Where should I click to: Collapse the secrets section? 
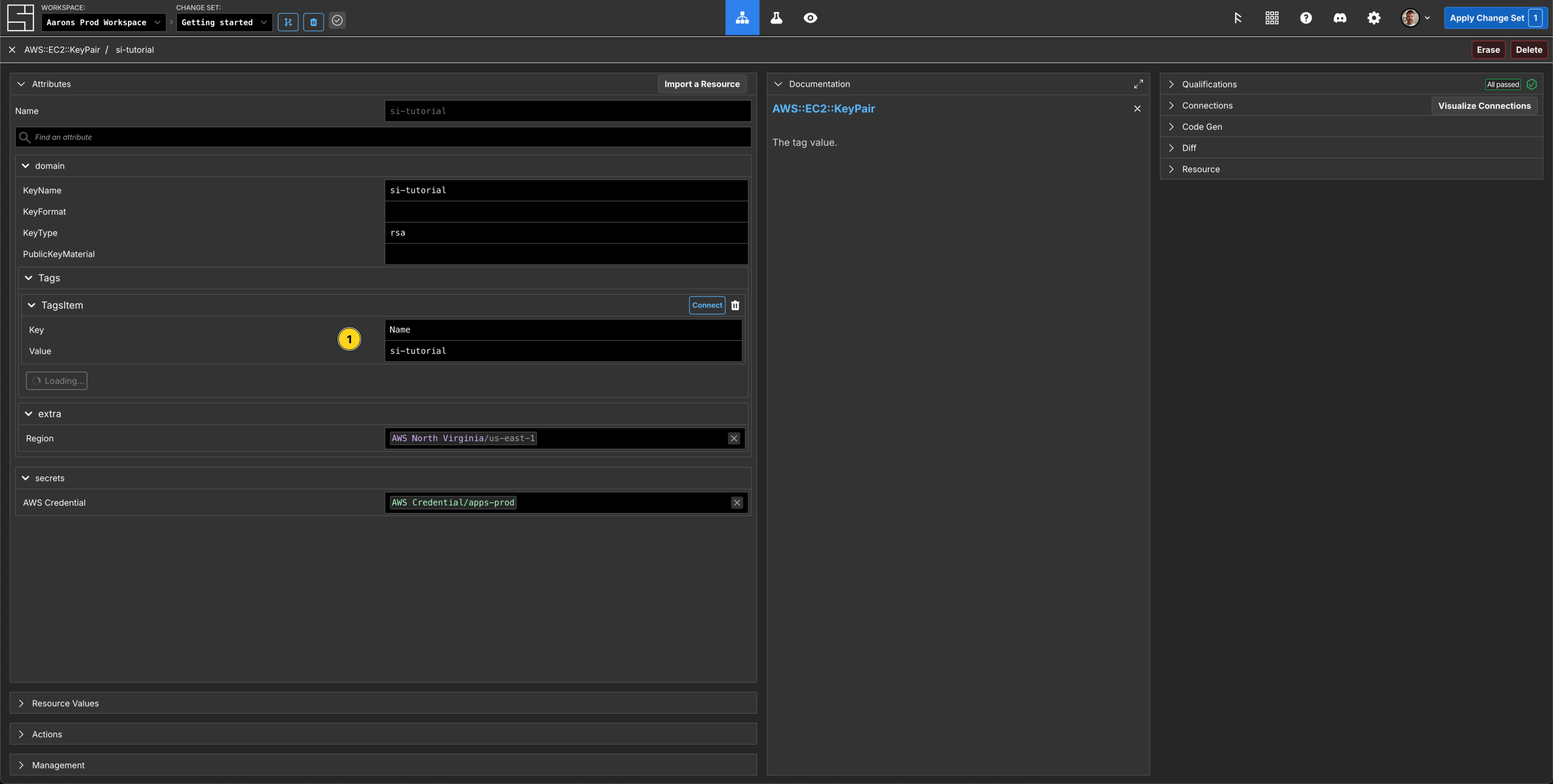pos(25,479)
